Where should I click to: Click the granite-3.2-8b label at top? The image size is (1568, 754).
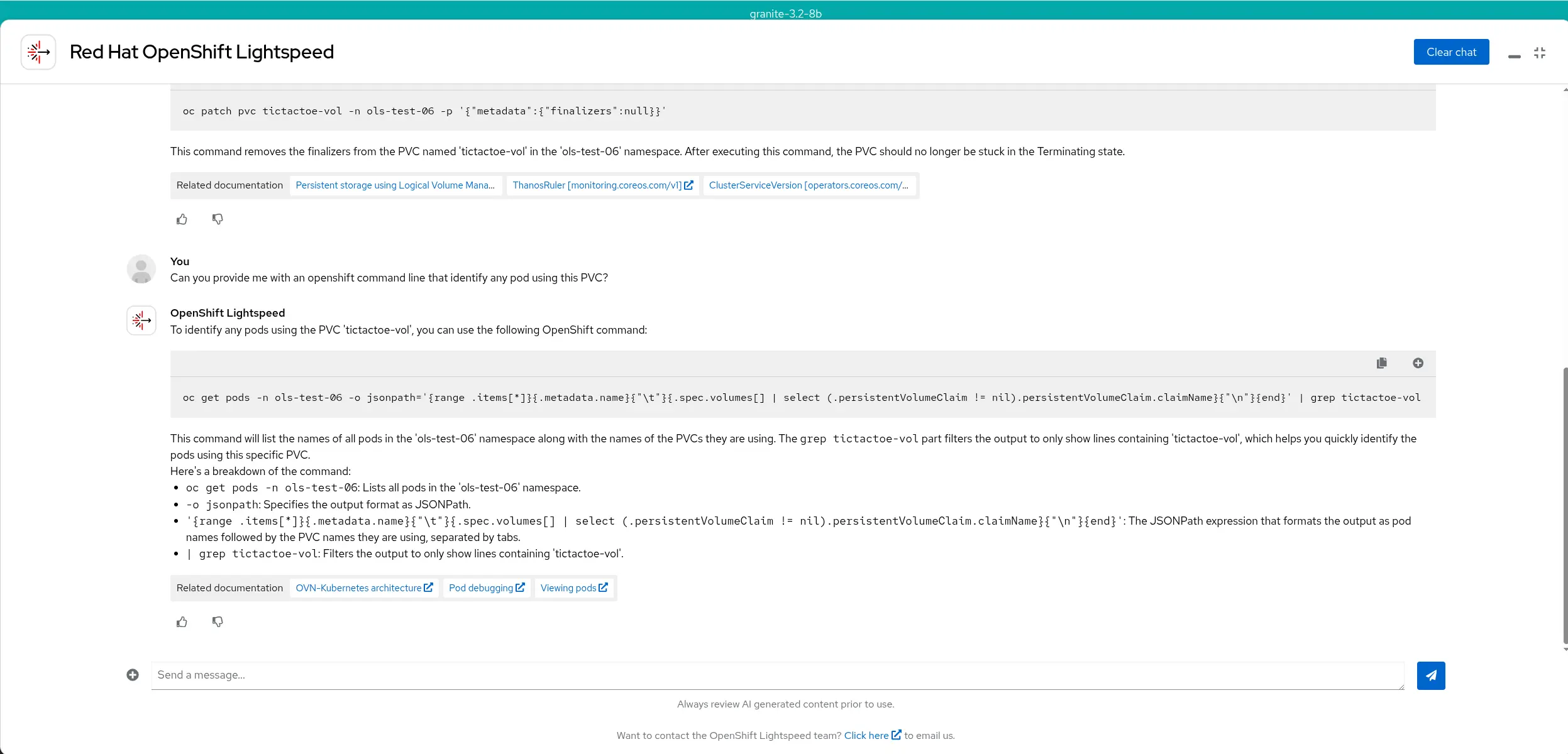click(785, 14)
